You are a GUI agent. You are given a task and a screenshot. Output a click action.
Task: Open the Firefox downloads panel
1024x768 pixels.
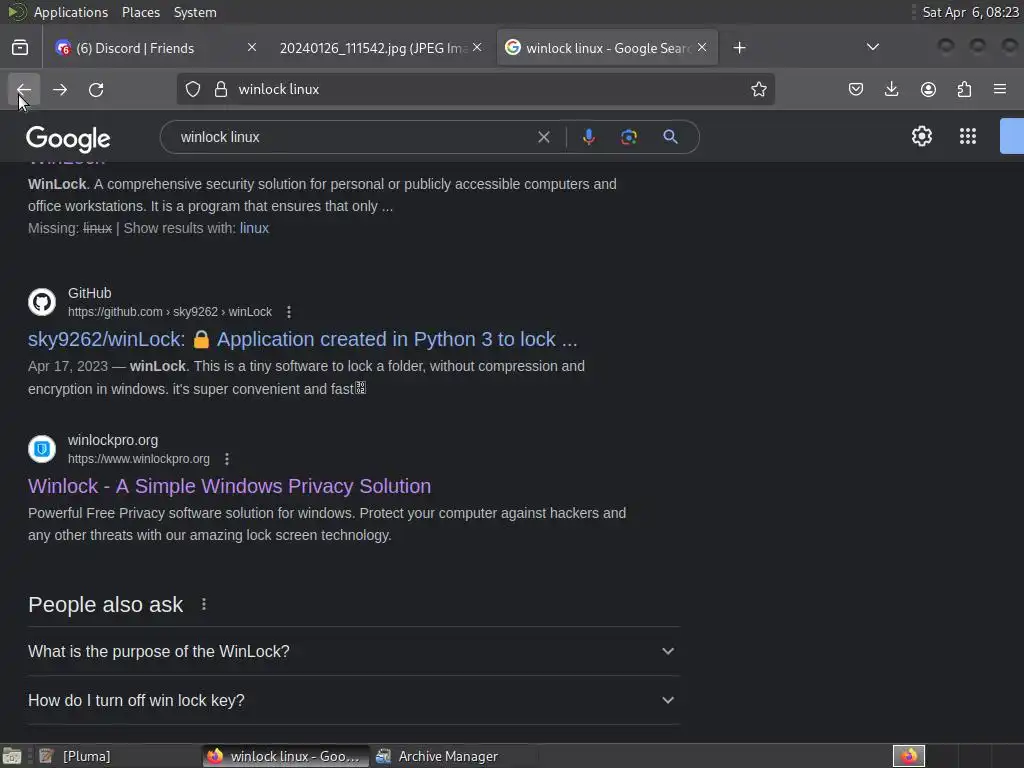pos(891,89)
